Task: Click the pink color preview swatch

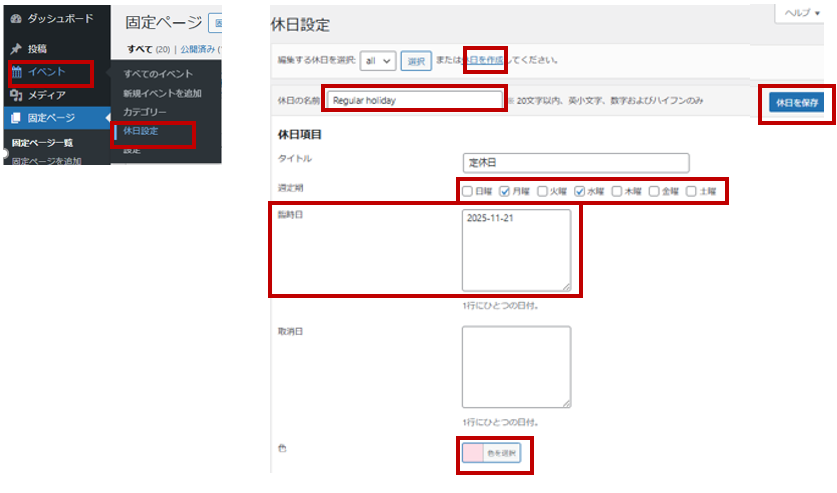Action: click(x=473, y=453)
